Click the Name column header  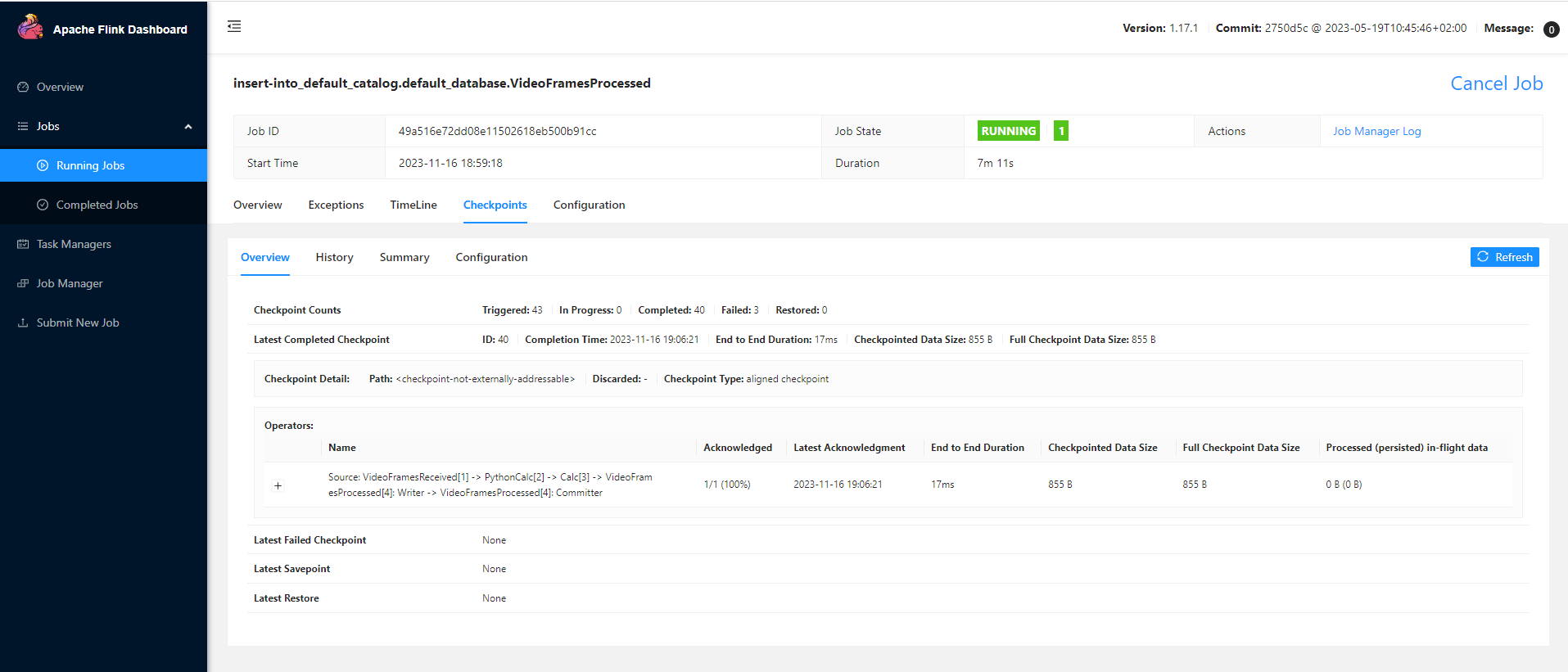(x=342, y=448)
